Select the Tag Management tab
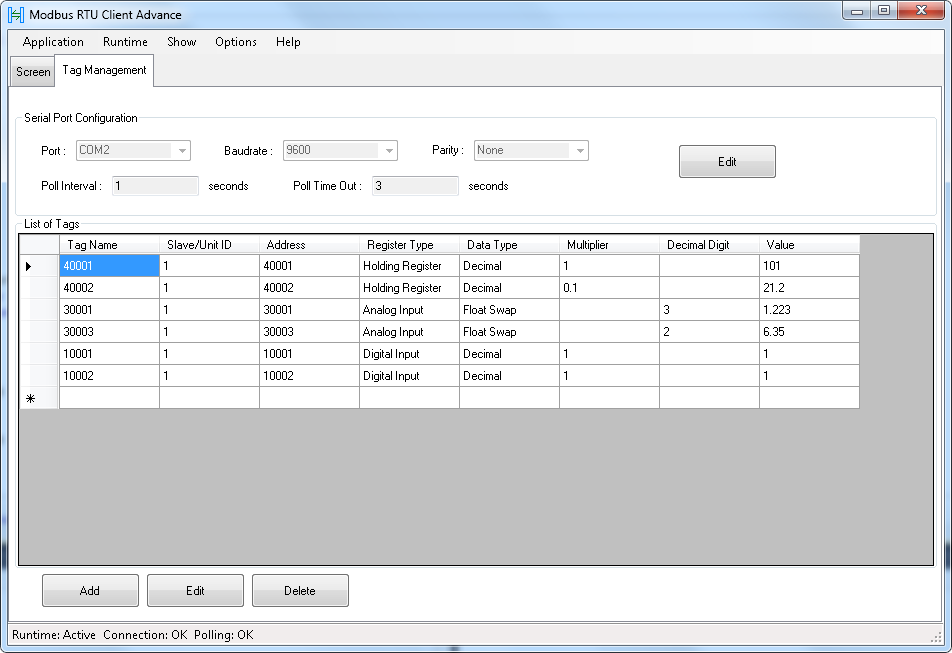 [x=104, y=70]
